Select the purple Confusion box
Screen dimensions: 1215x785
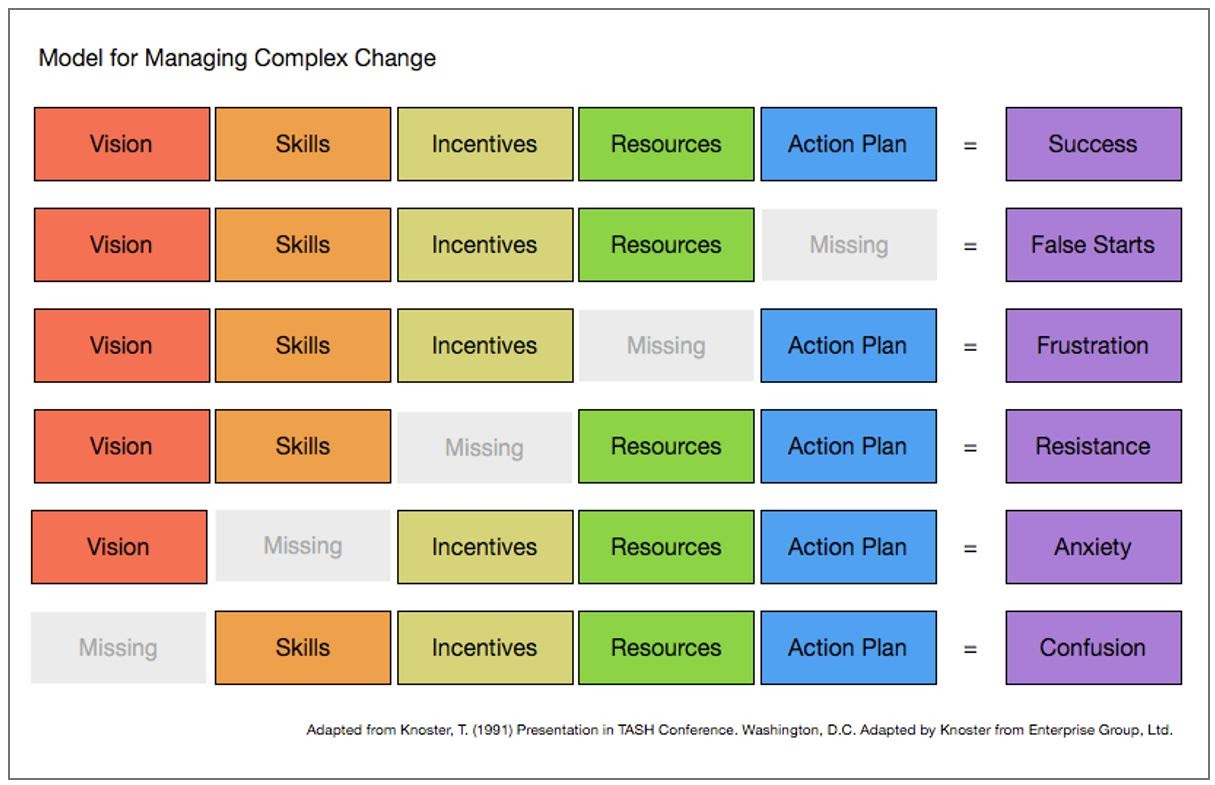click(x=1093, y=648)
